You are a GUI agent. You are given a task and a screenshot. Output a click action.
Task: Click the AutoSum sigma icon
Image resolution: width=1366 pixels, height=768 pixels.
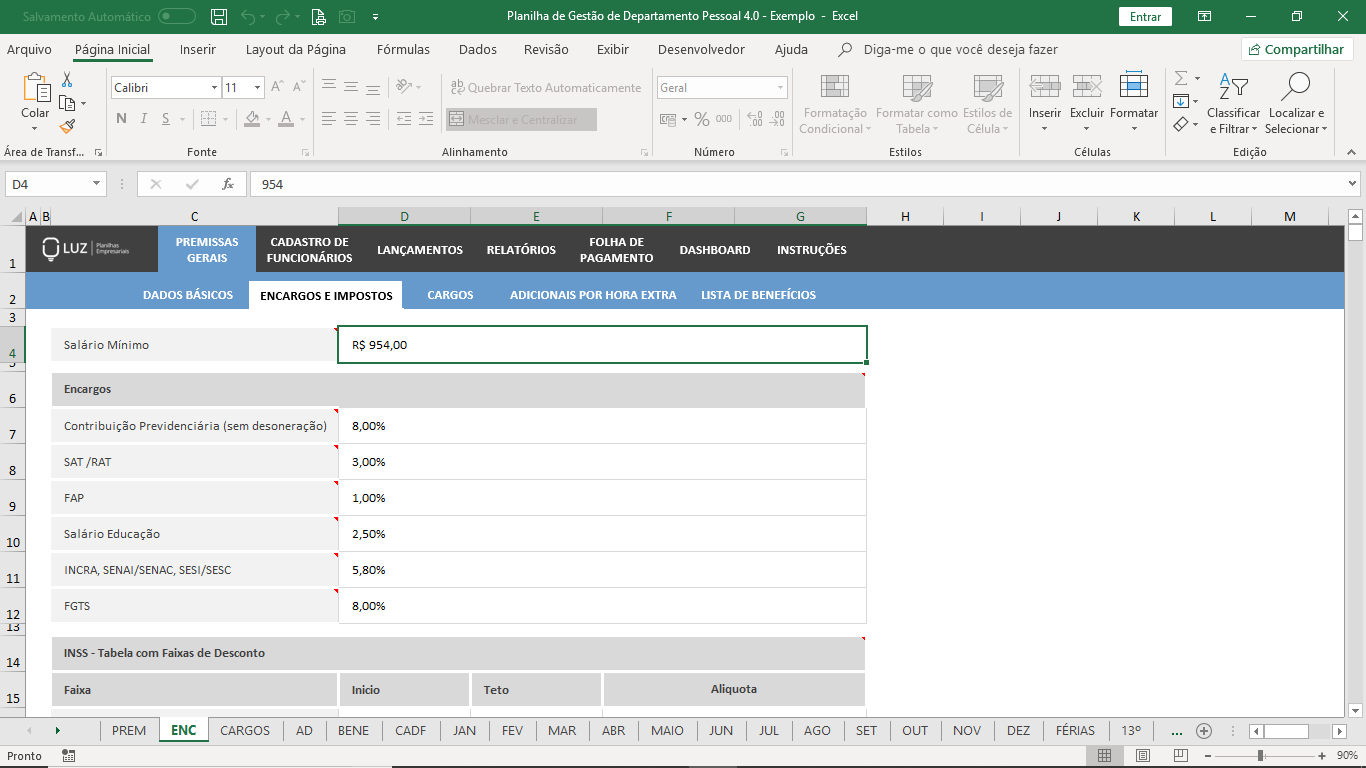point(1181,78)
